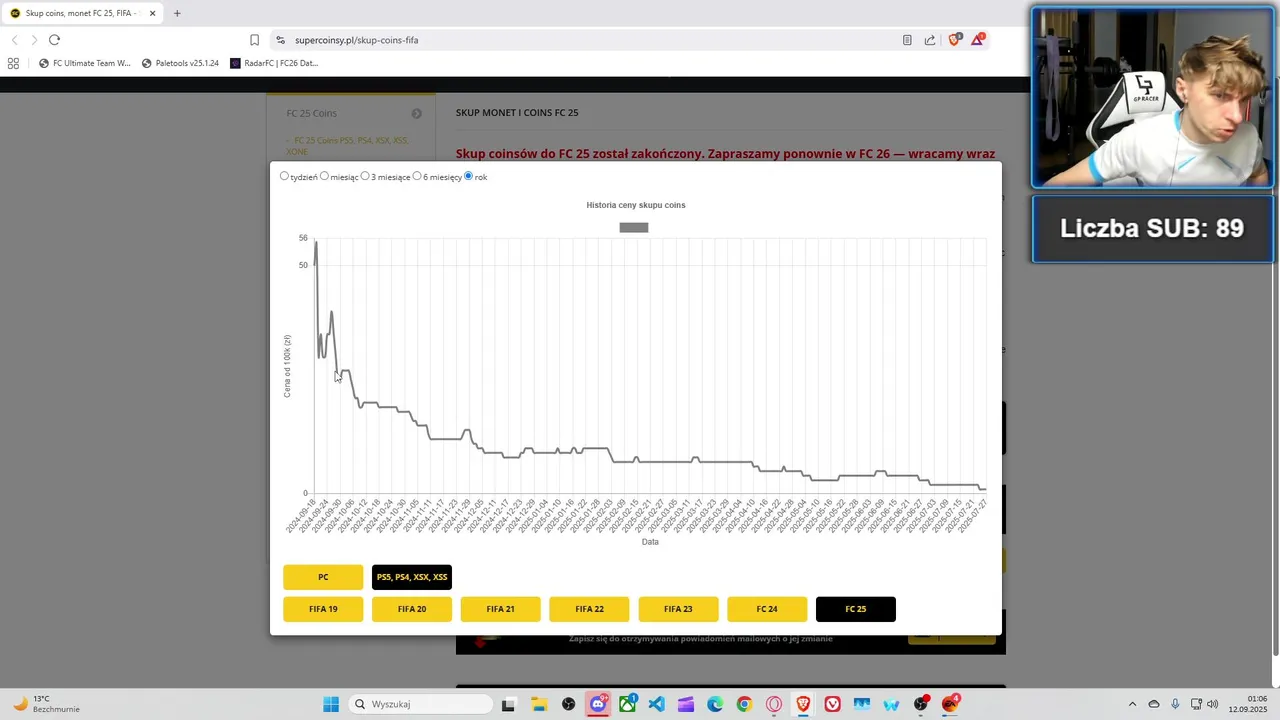1280x720 pixels.
Task: Select the tydzień time range radio
Action: 285,176
